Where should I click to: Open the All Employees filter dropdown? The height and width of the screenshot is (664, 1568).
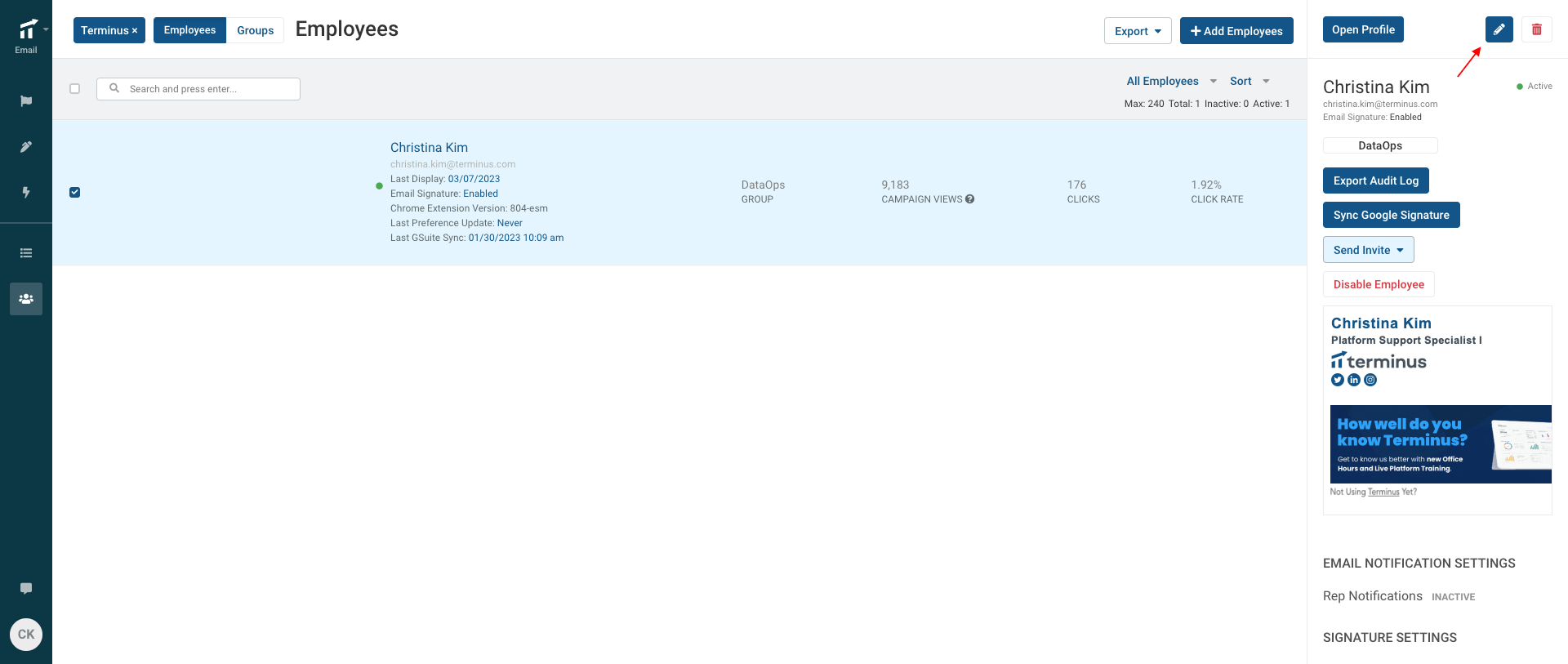(1171, 81)
